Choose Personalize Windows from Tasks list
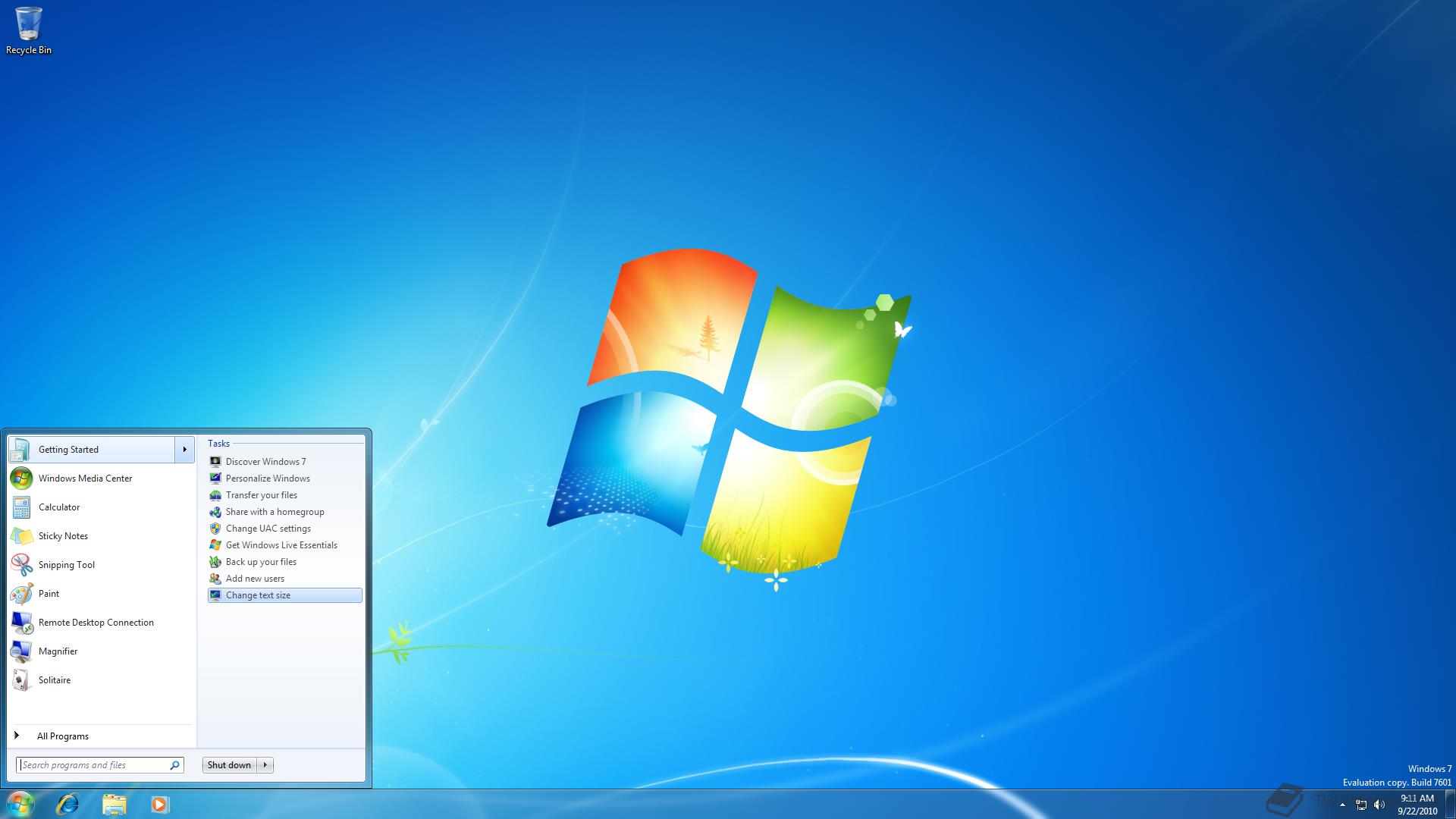Image resolution: width=1456 pixels, height=819 pixels. tap(268, 479)
